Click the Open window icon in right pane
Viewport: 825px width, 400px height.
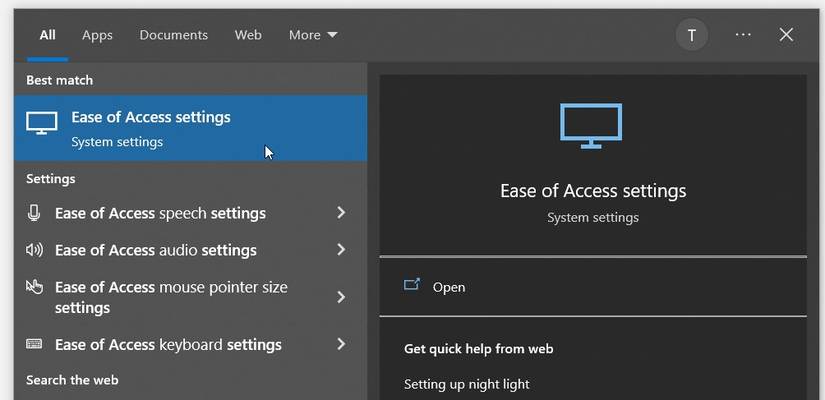click(x=411, y=286)
